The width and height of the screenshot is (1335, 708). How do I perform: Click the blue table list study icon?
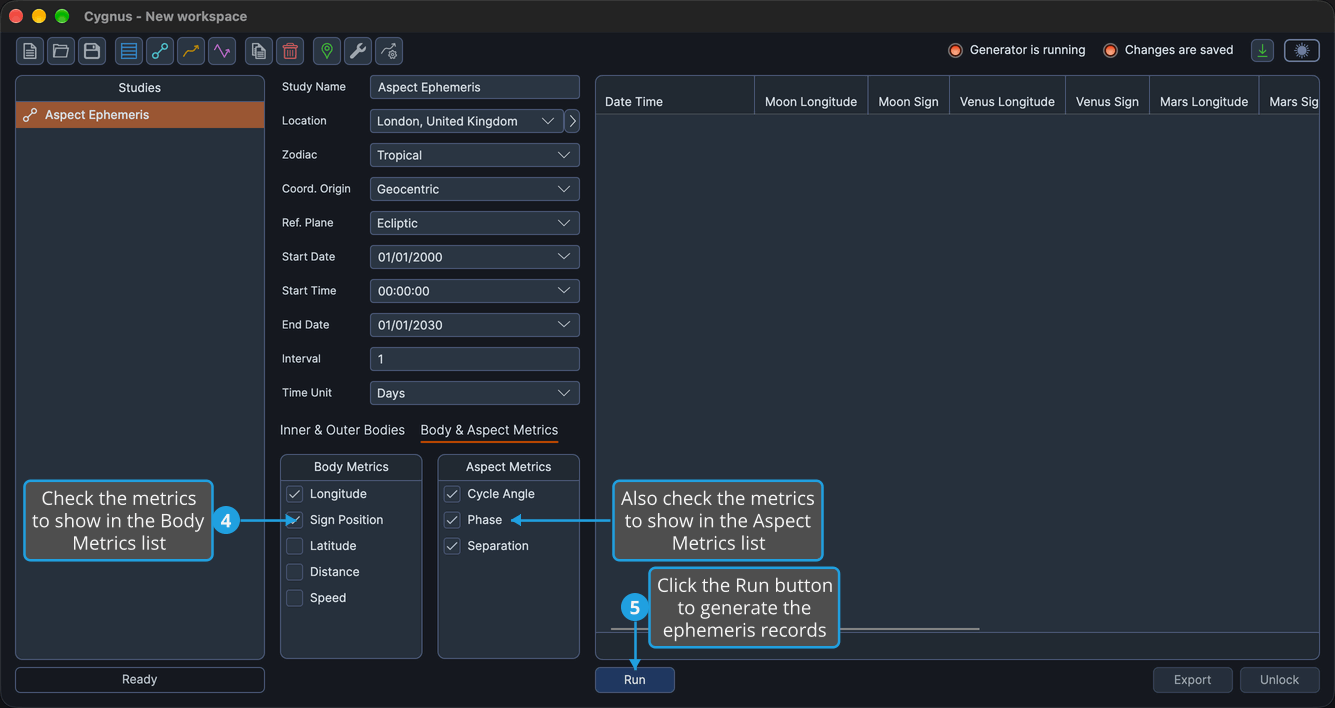pyautogui.click(x=129, y=51)
